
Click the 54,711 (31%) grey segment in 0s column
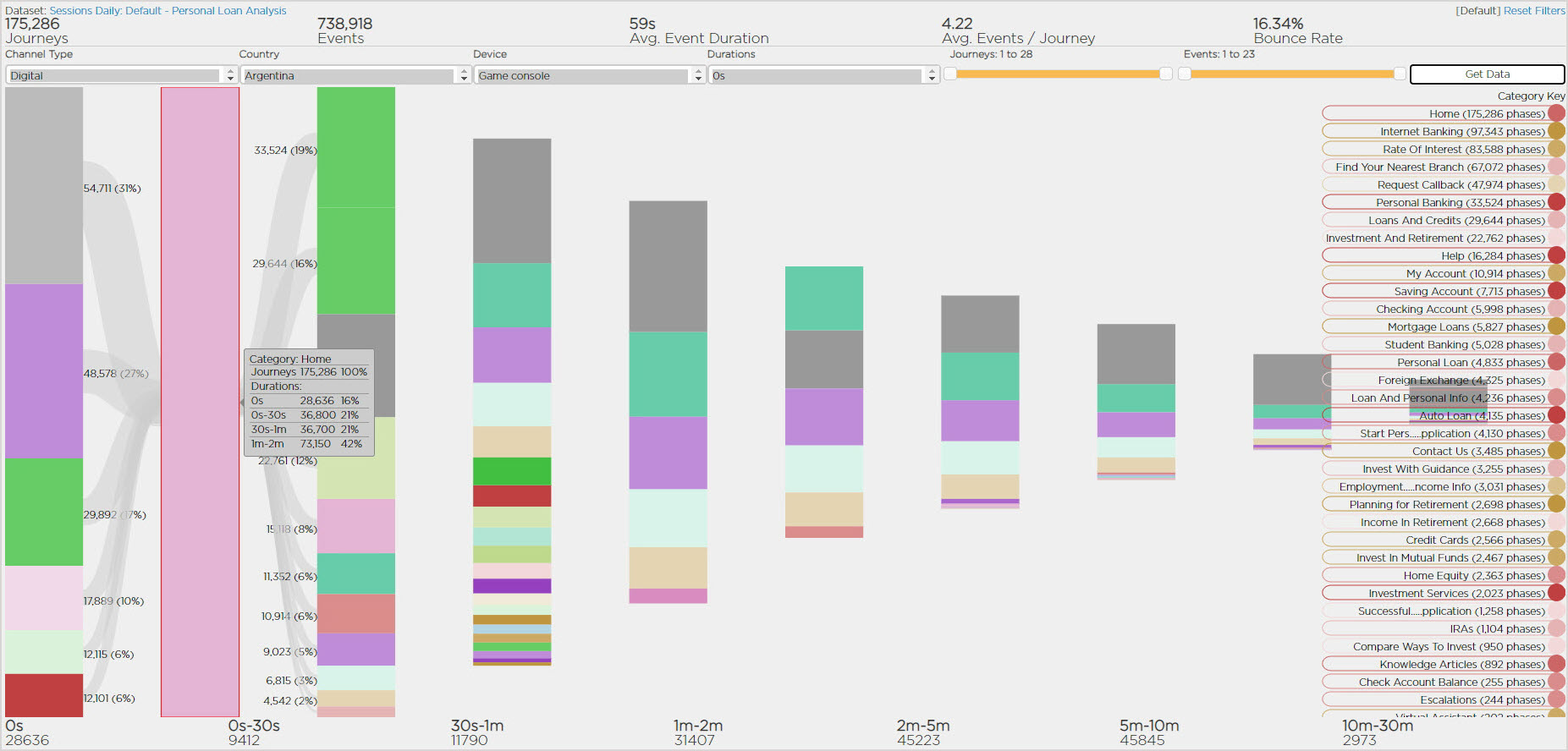[44, 185]
